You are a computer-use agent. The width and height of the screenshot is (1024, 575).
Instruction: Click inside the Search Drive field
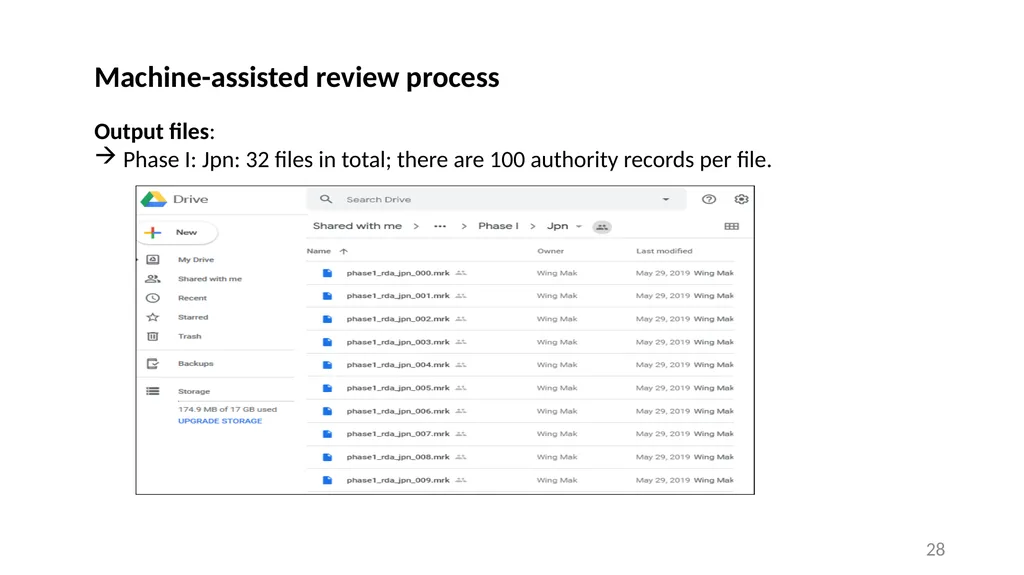pyautogui.click(x=496, y=199)
